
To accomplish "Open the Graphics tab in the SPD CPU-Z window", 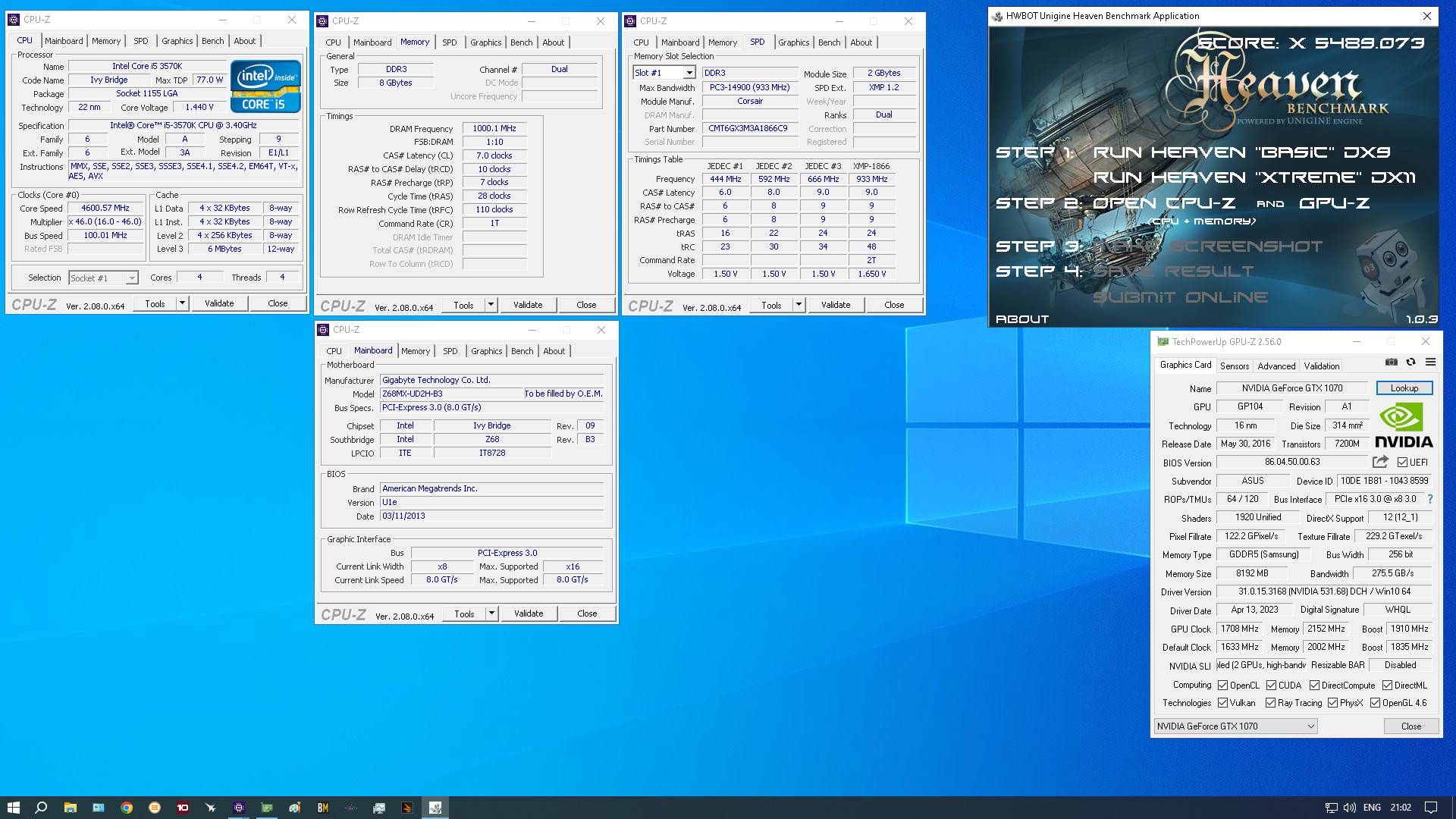I will [x=793, y=42].
